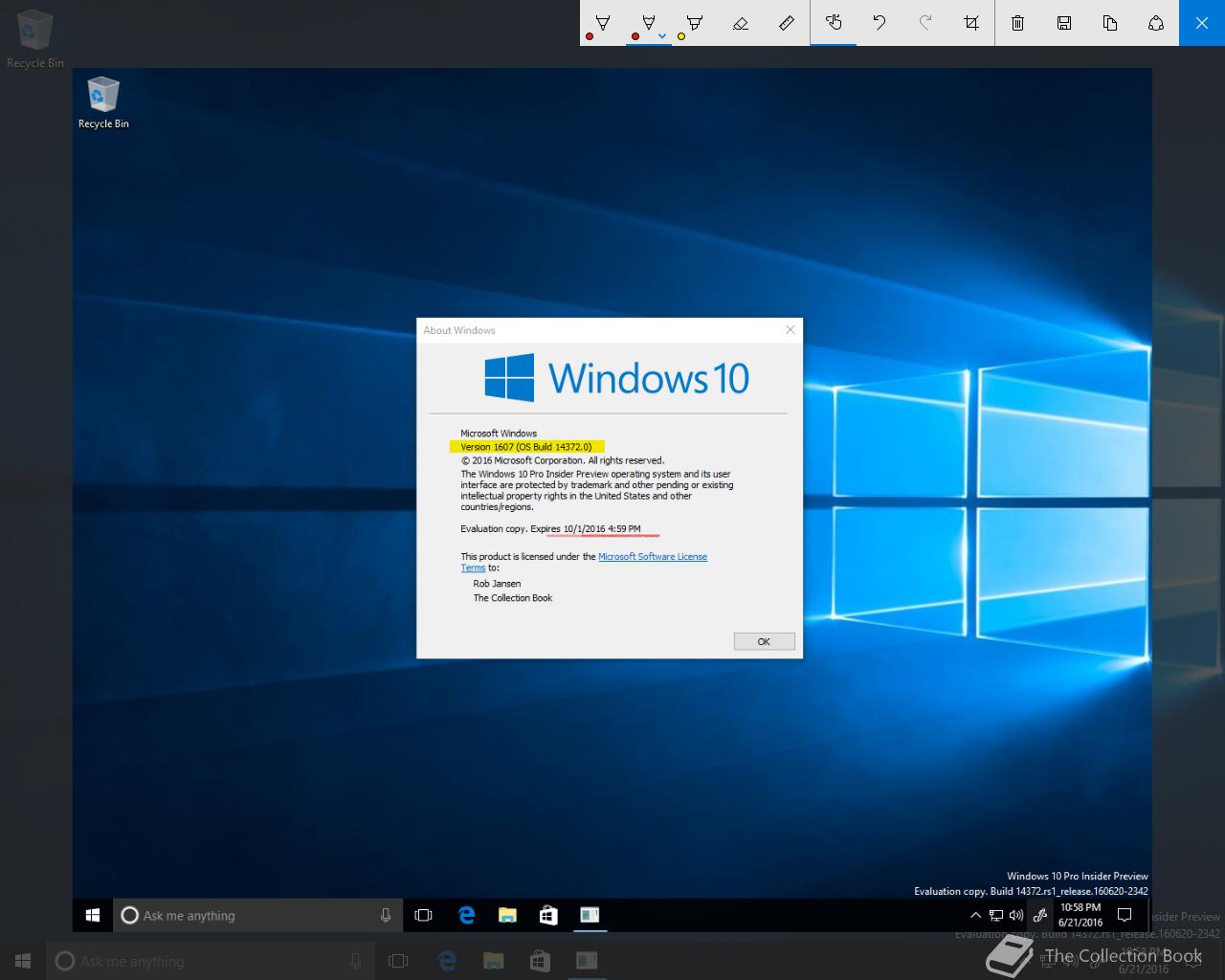1225x980 pixels.
Task: Toggle the ruler on the sketch
Action: click(x=787, y=23)
